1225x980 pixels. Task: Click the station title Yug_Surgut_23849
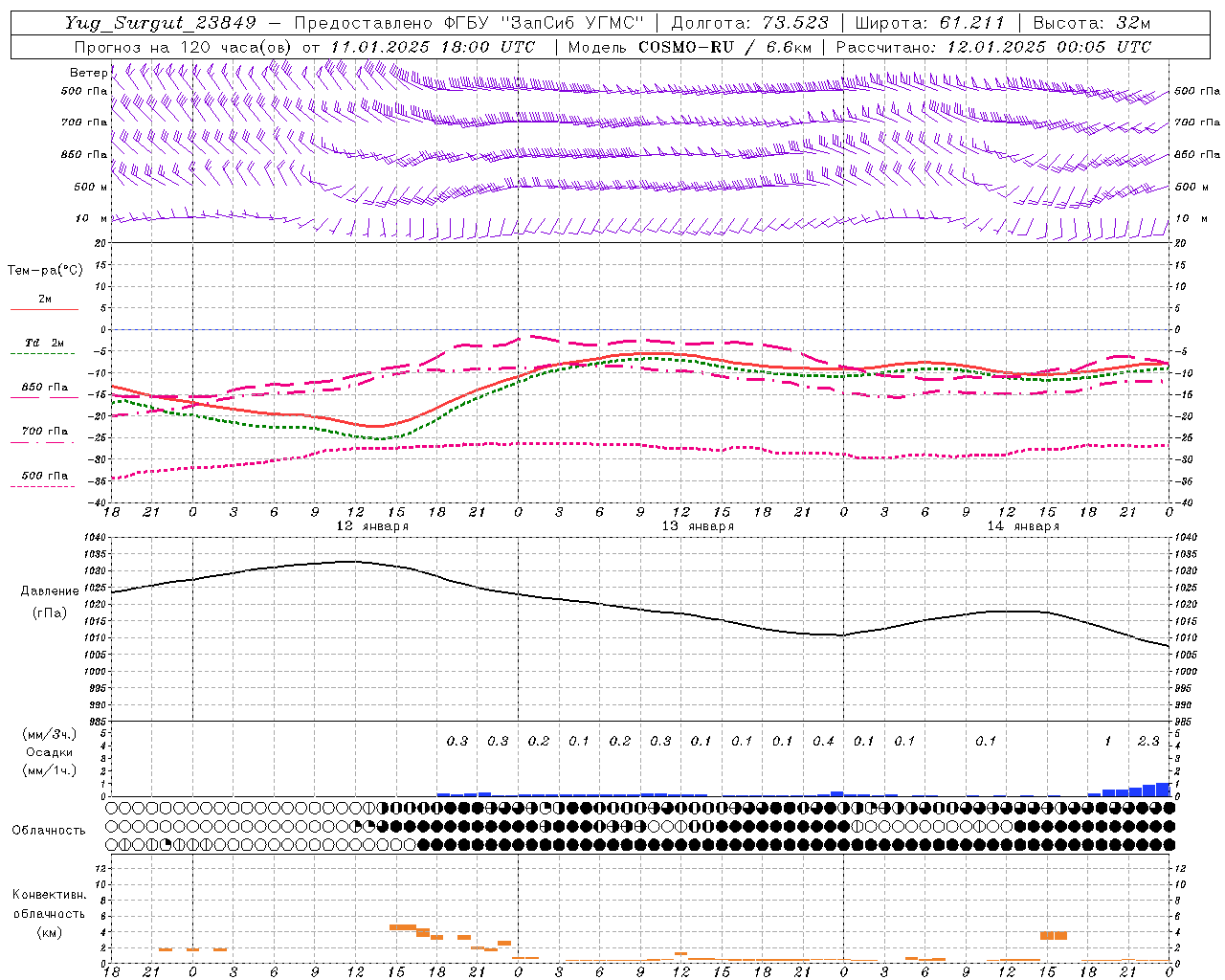pos(161,23)
